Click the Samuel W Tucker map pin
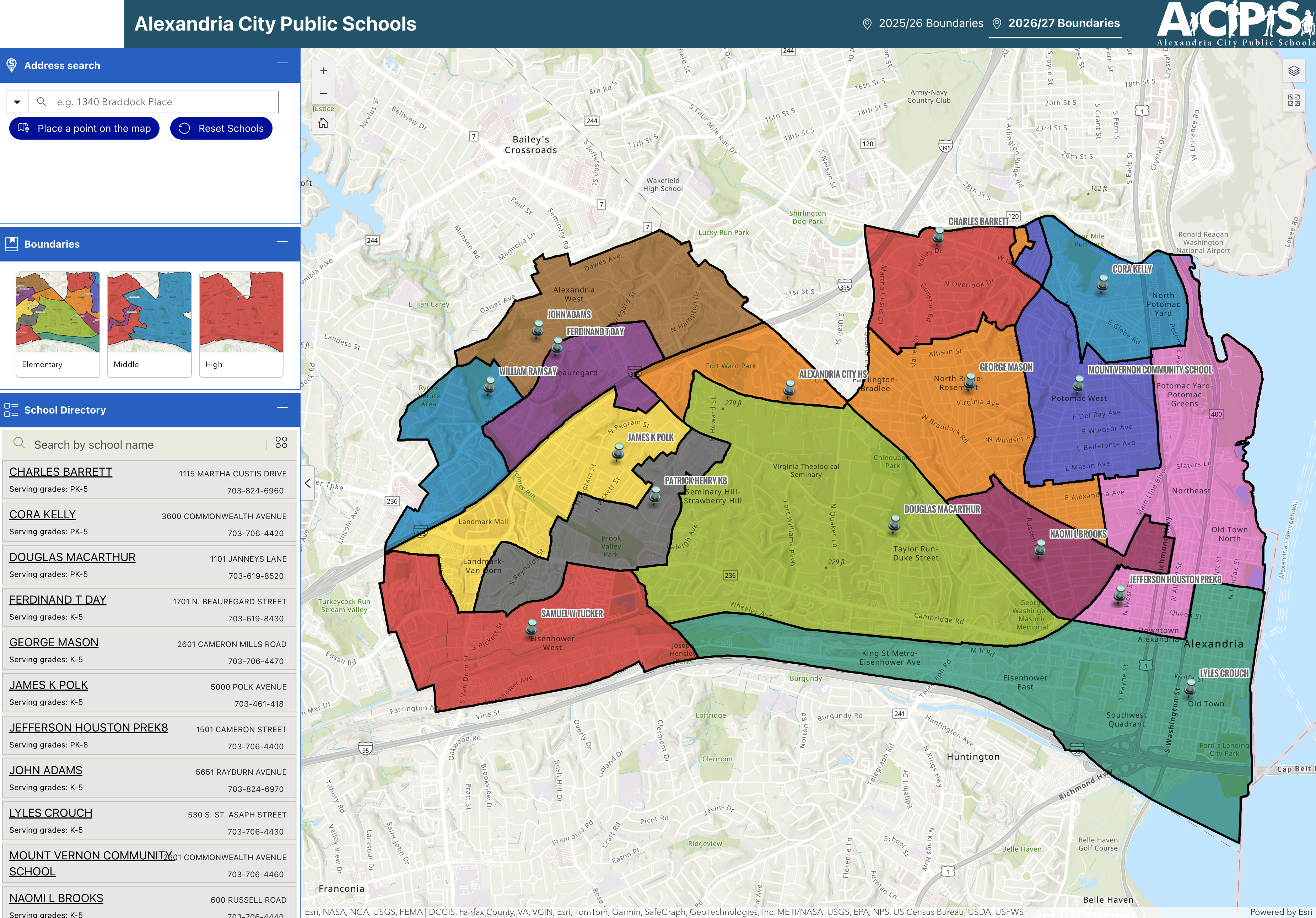The image size is (1316, 918). pyautogui.click(x=532, y=627)
